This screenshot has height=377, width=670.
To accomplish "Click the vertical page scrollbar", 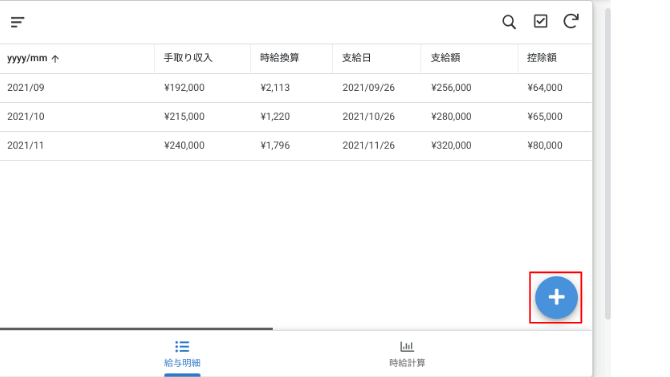I will click(608, 164).
